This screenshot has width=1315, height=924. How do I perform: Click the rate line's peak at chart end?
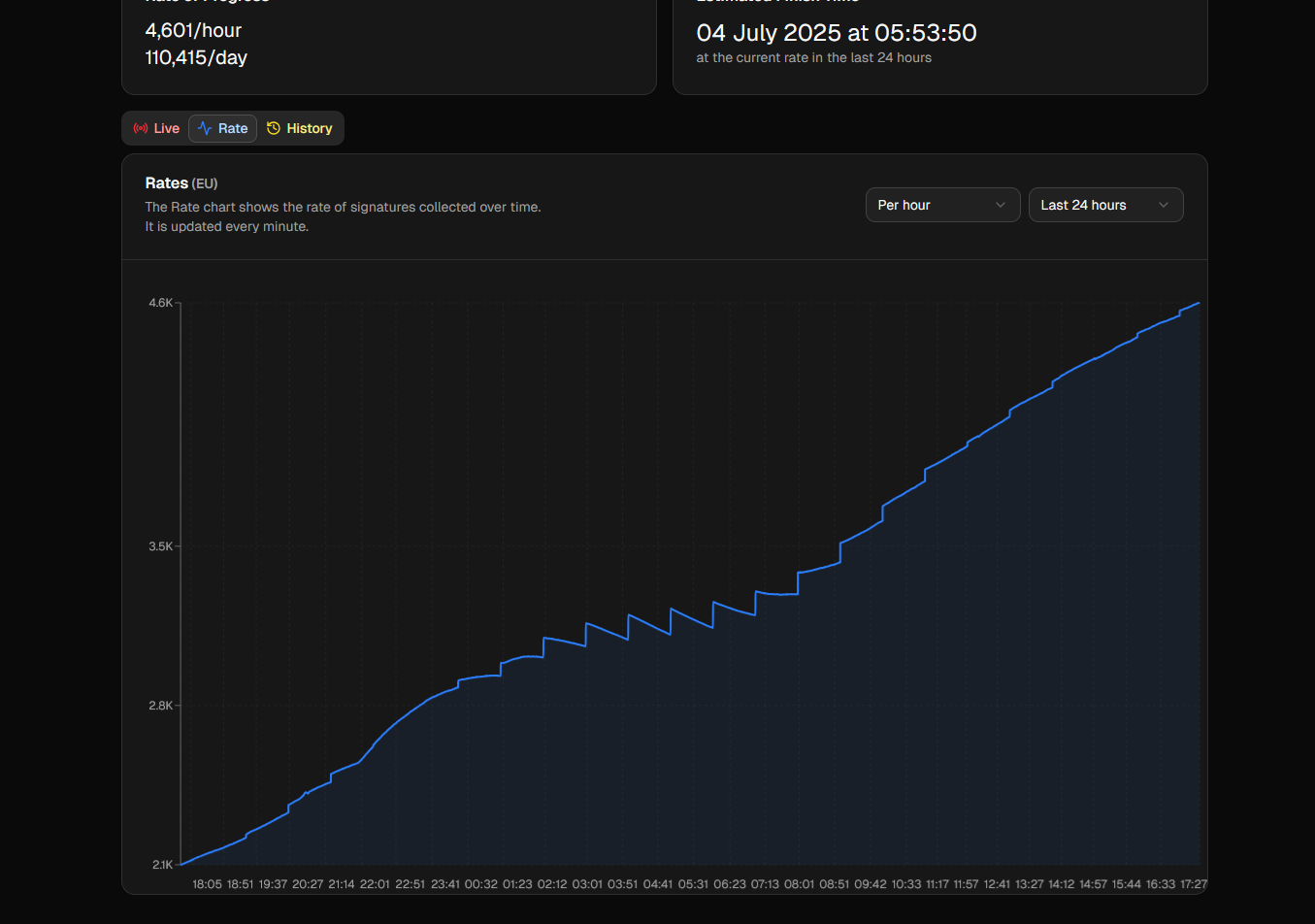pos(1200,303)
